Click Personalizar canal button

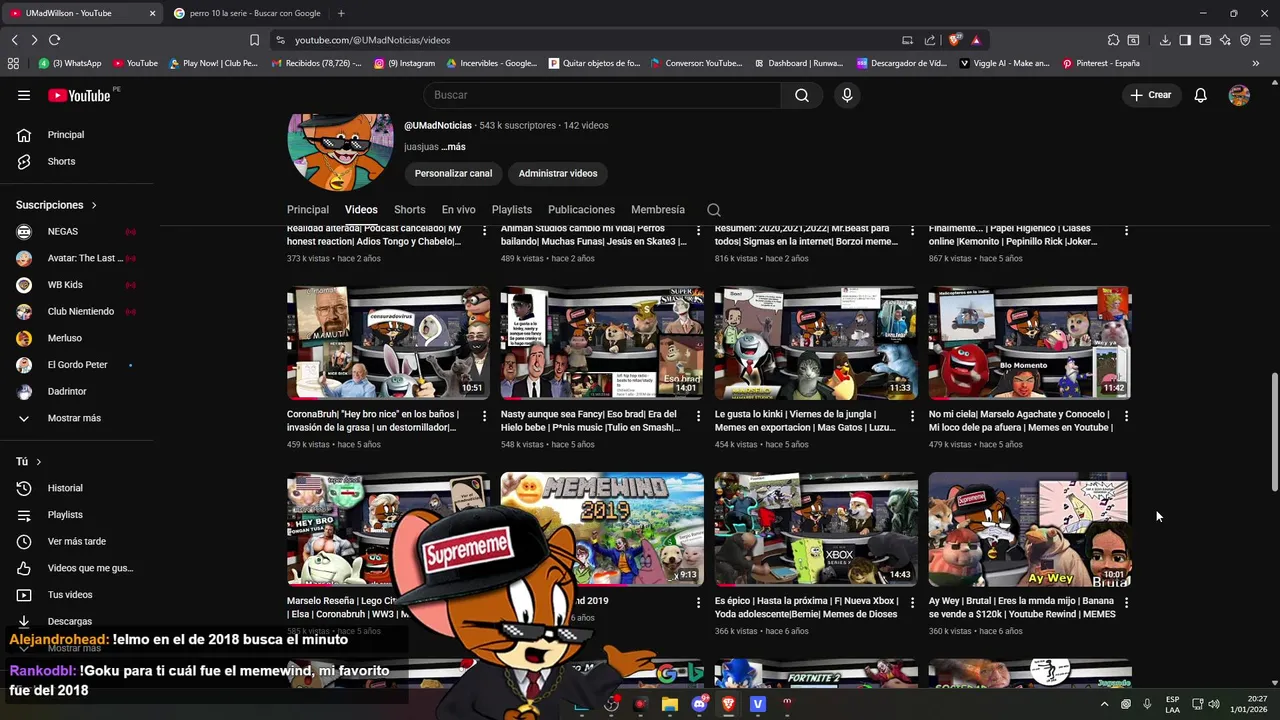(454, 174)
